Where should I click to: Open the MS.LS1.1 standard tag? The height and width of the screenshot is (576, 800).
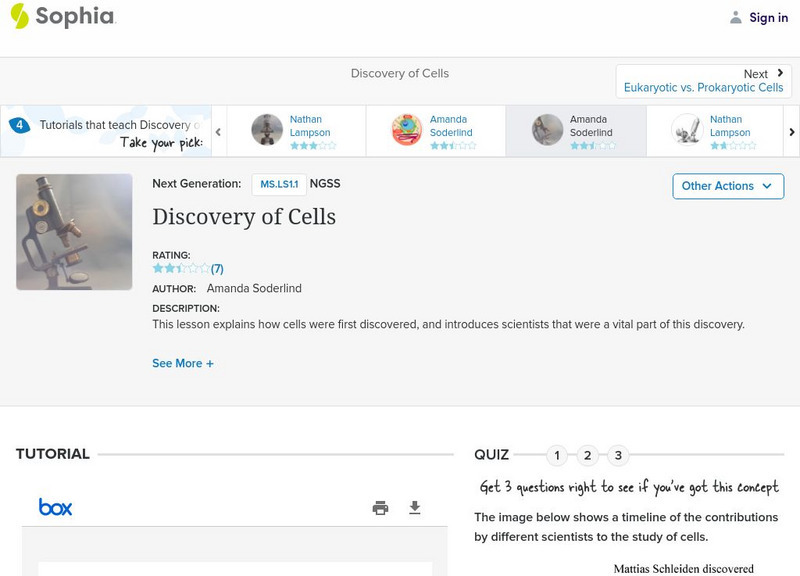click(x=280, y=184)
